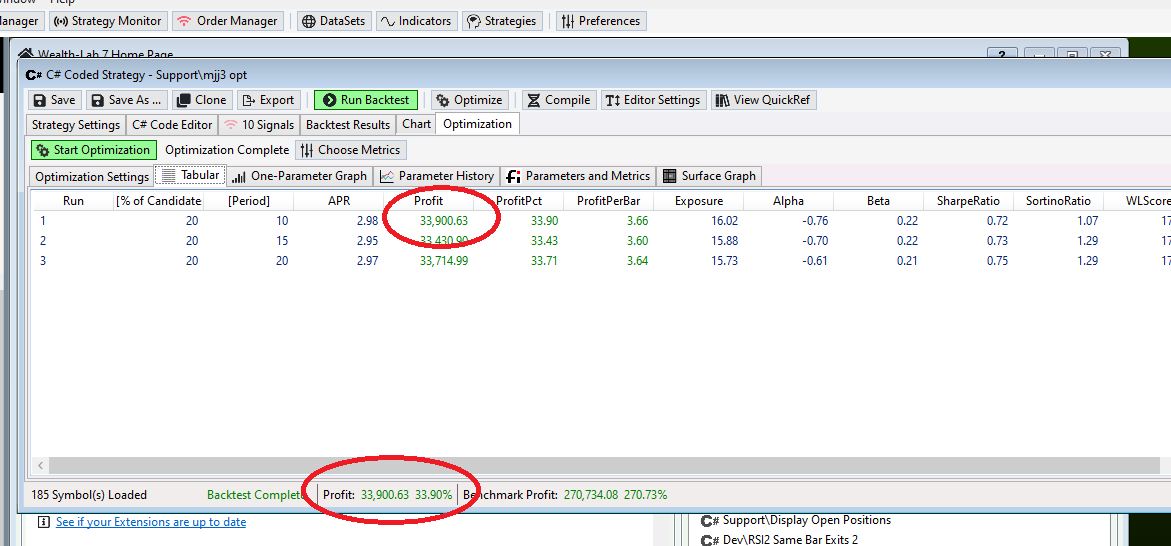1171x546 pixels.
Task: Sort by the SharpeRatio column header
Action: [968, 201]
